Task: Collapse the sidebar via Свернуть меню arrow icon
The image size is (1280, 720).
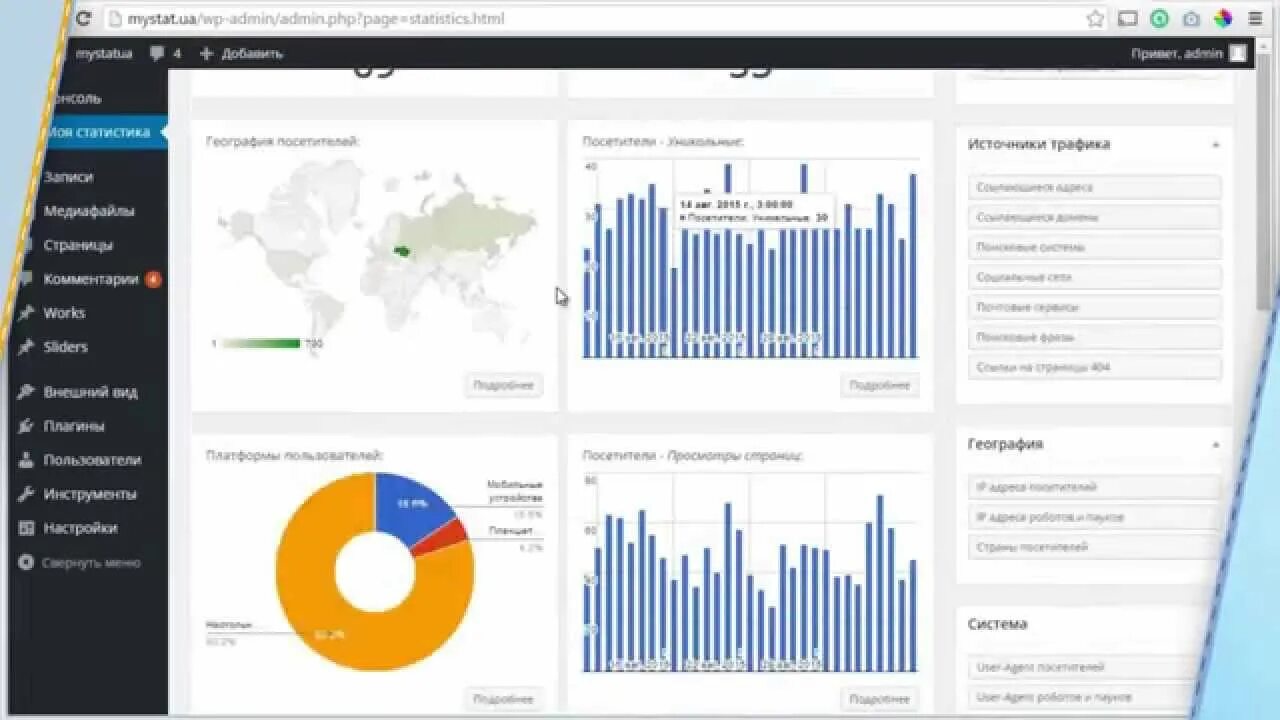Action: 26,563
